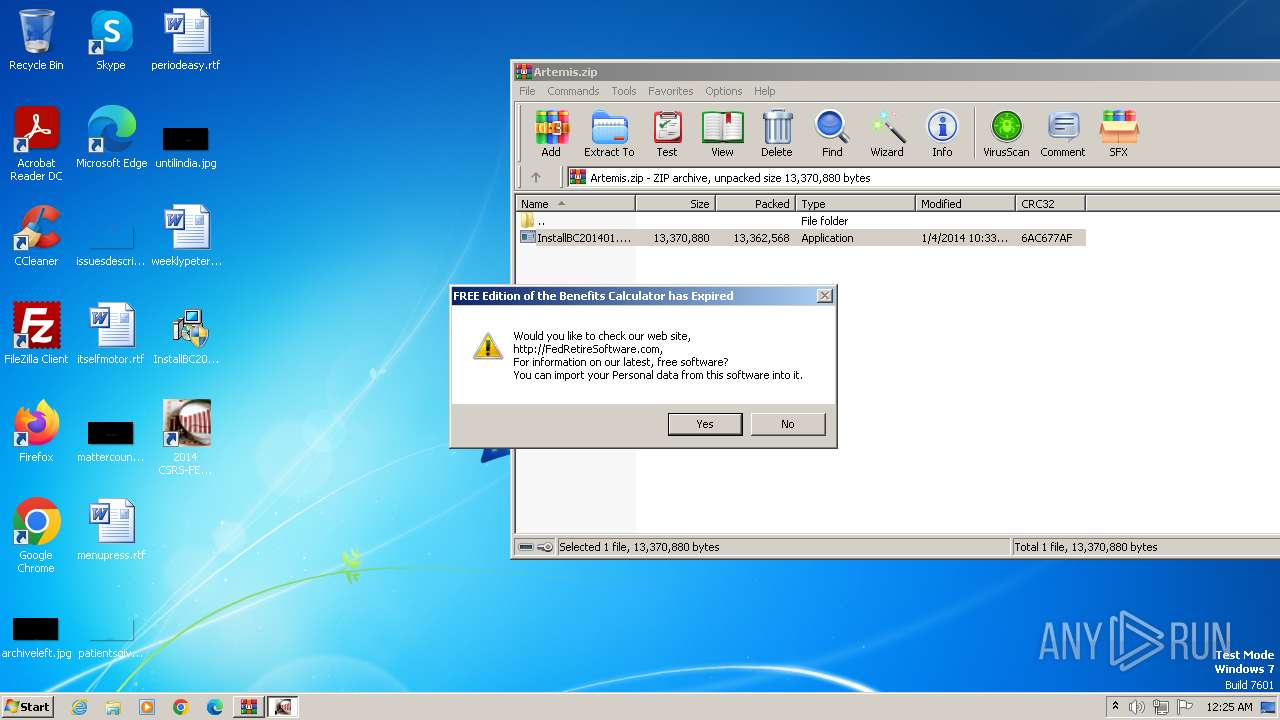The image size is (1280, 720).
Task: Open the Commands menu
Action: pos(573,91)
